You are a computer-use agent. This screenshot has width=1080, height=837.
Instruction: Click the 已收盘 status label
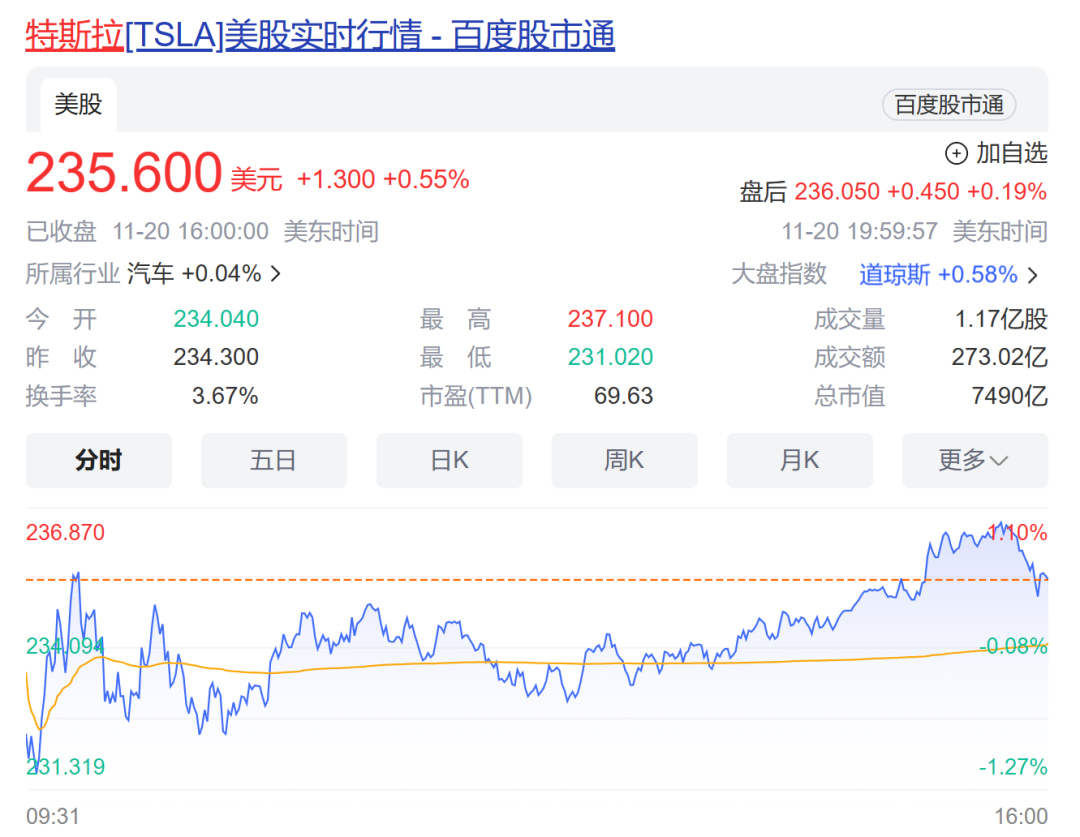61,231
